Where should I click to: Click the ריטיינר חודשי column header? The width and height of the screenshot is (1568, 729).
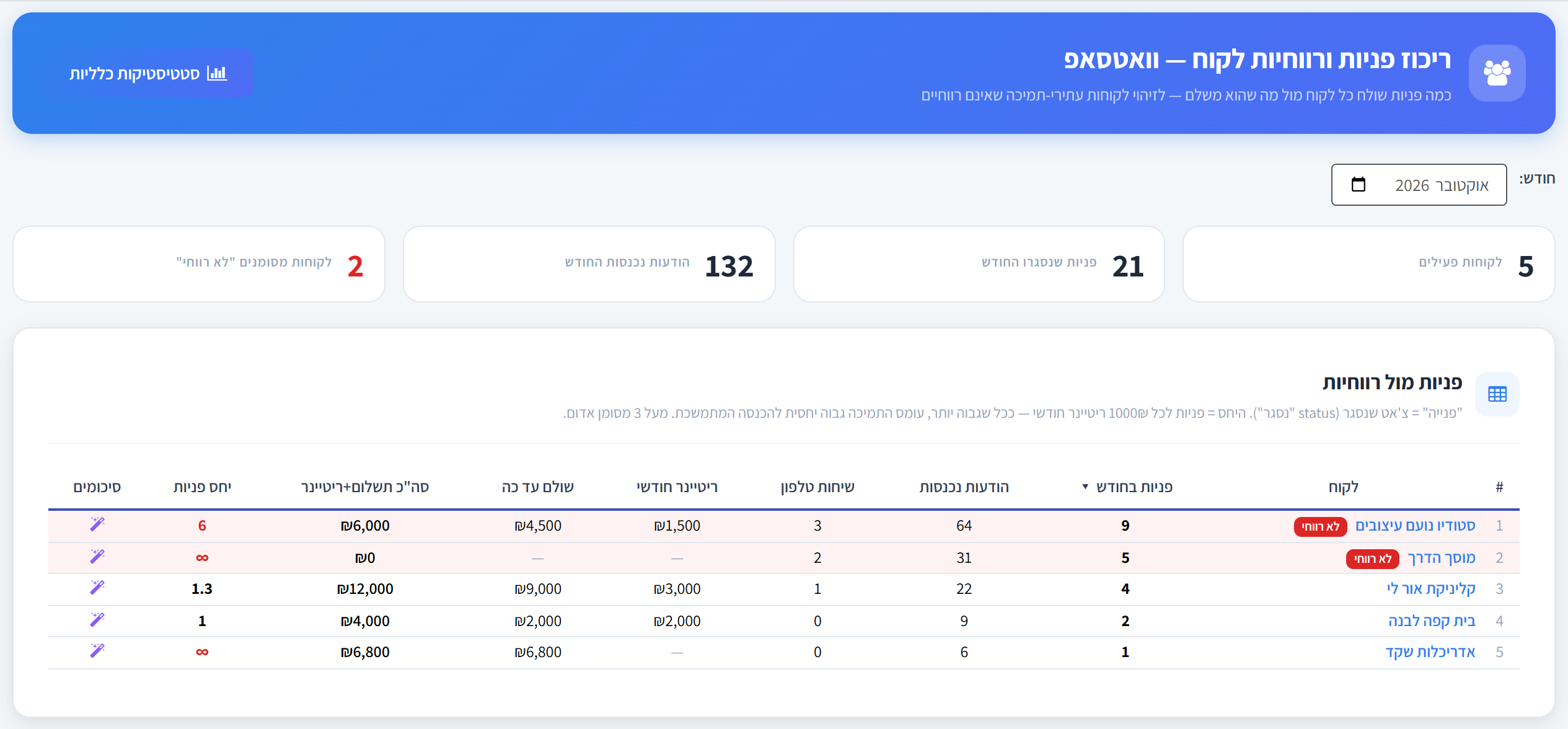[x=677, y=487]
